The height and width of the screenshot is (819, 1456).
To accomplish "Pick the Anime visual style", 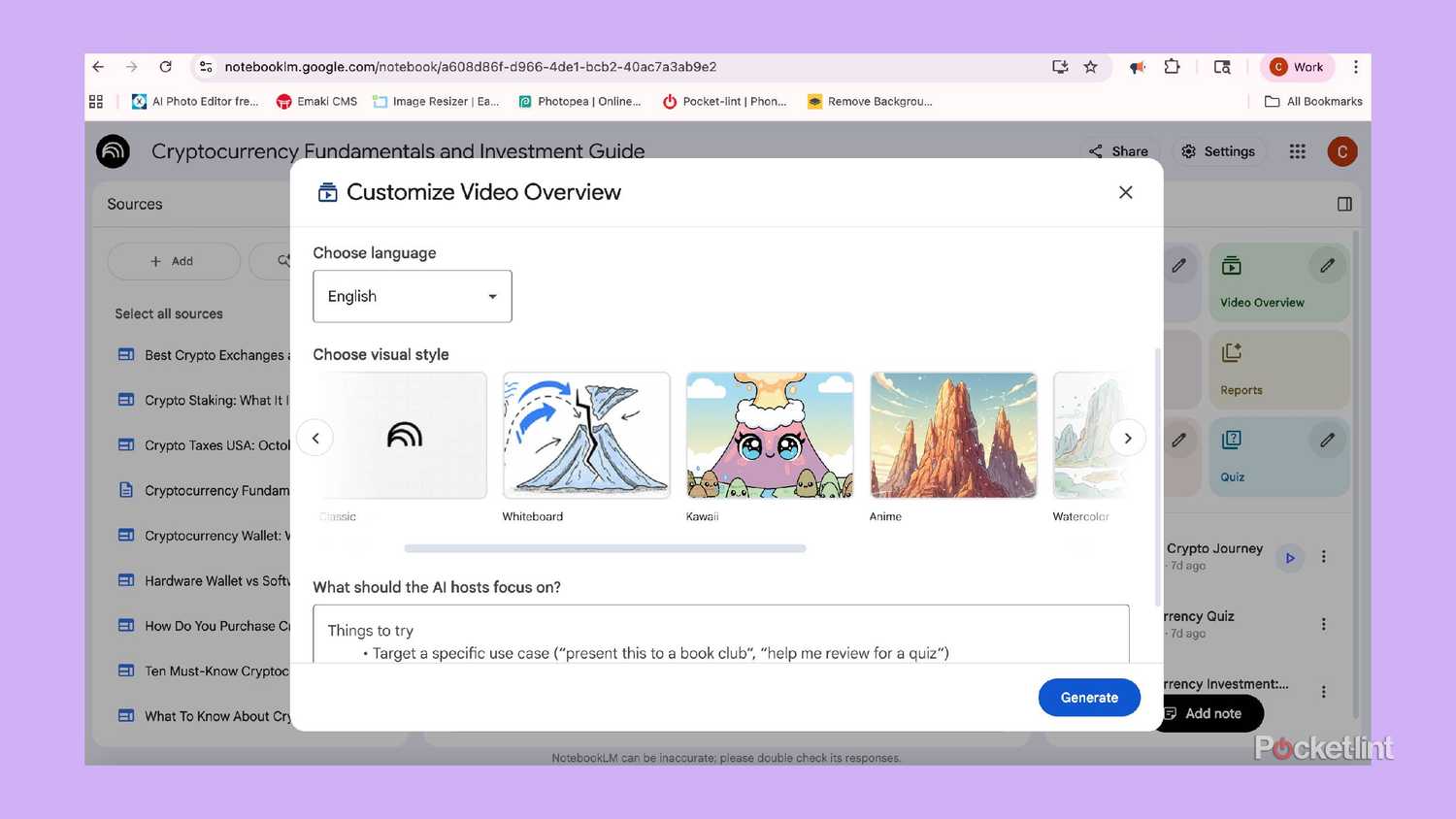I will 953,436.
